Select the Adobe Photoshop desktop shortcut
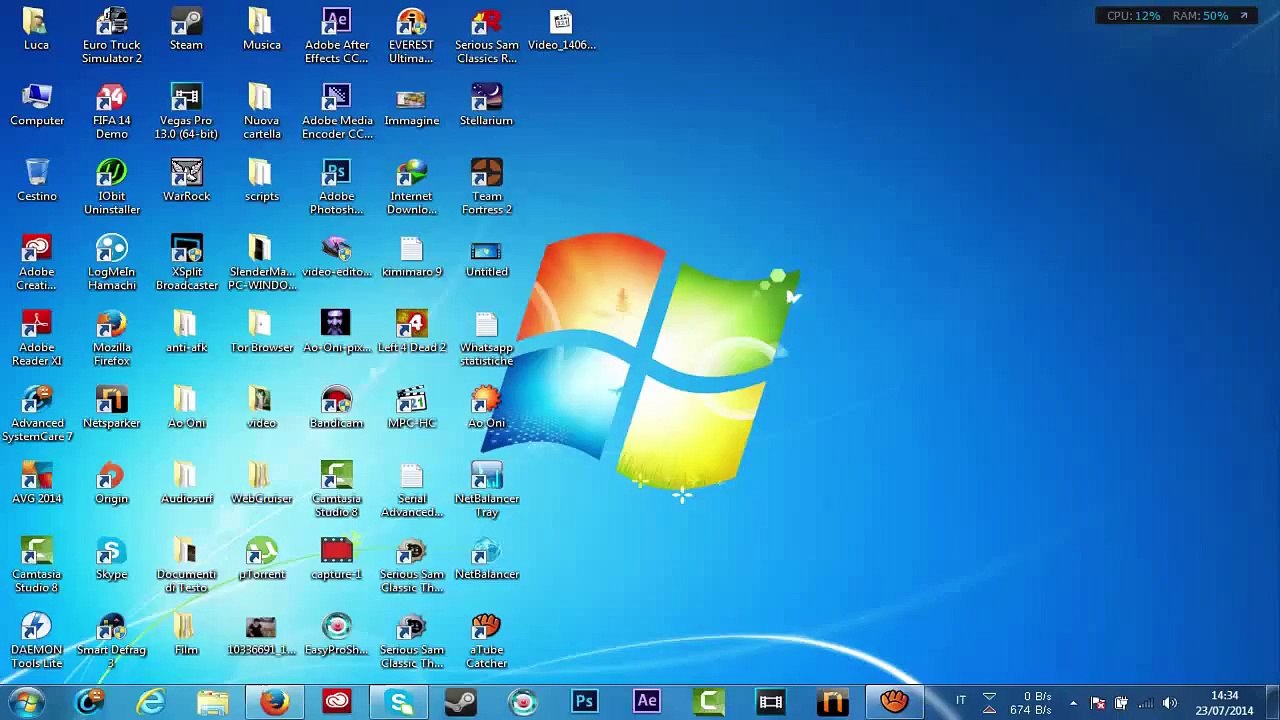 click(x=336, y=187)
